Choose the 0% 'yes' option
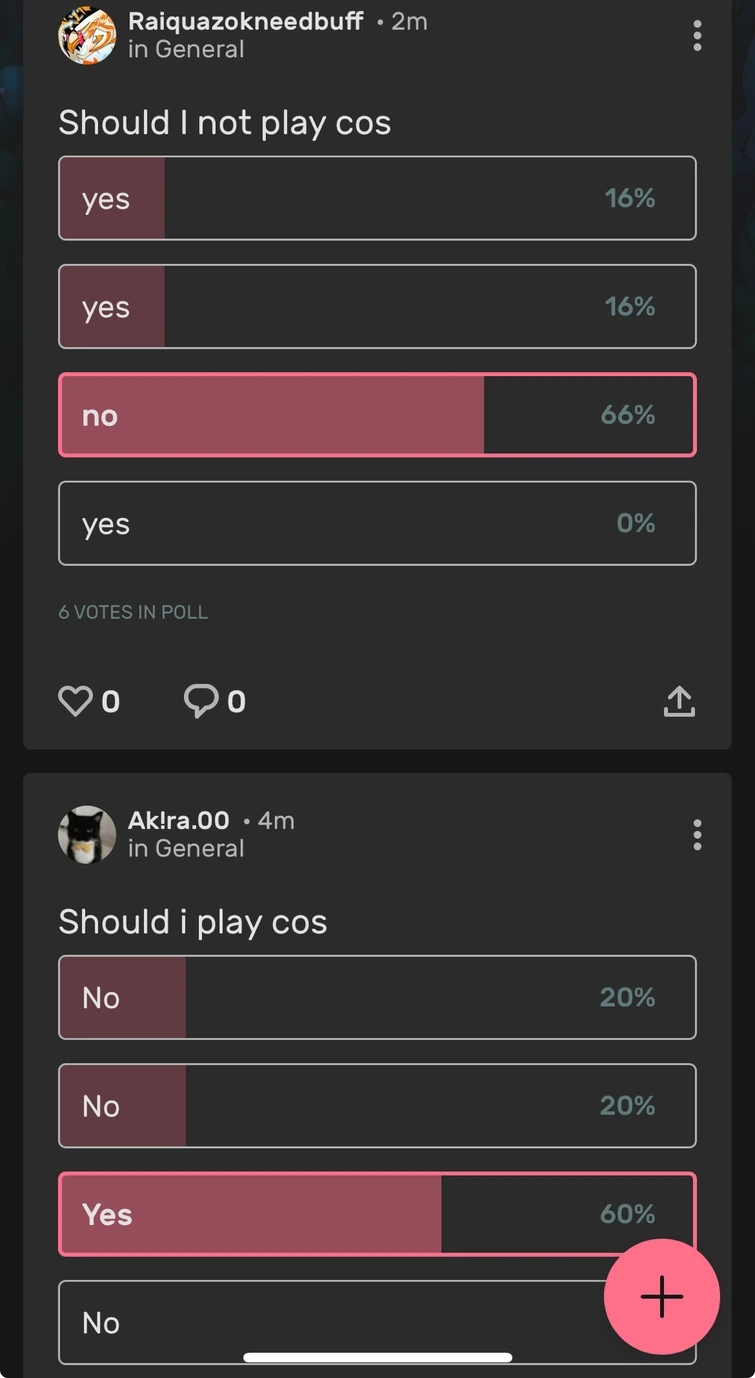This screenshot has width=755, height=1378. (x=377, y=523)
